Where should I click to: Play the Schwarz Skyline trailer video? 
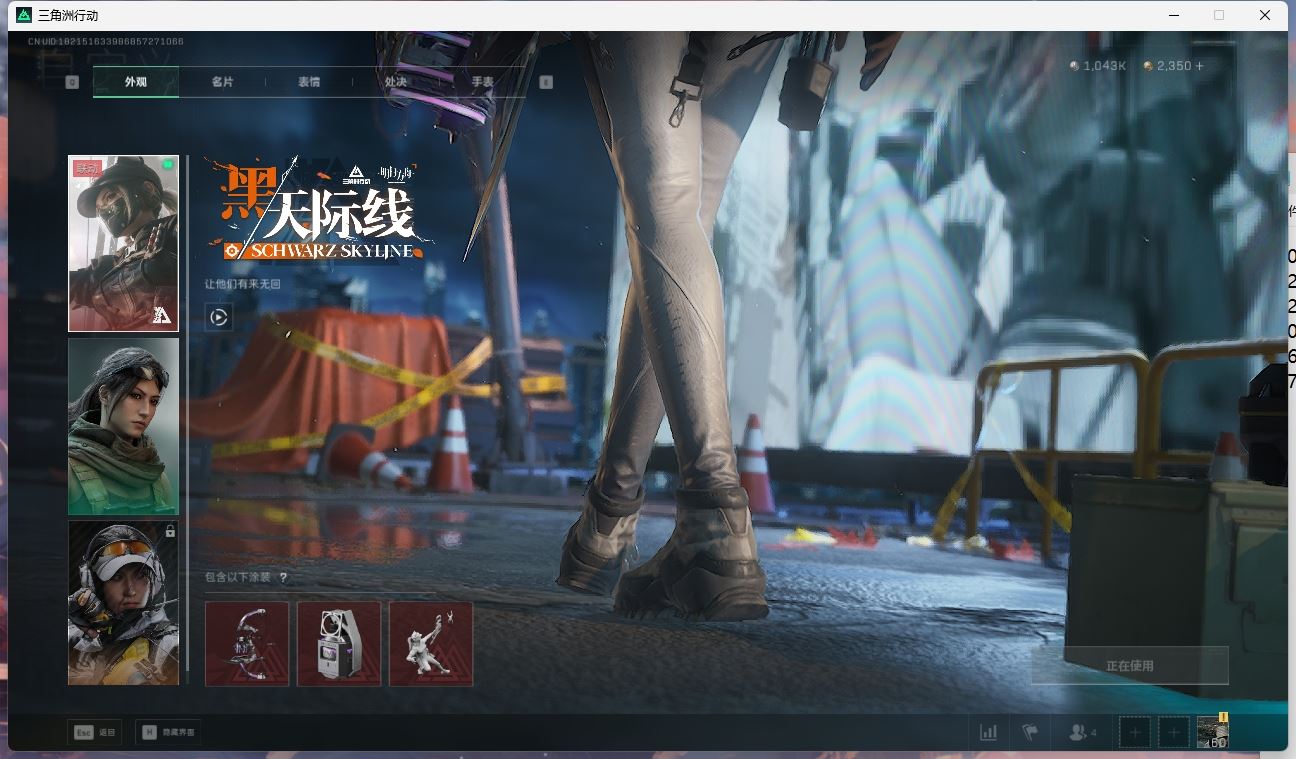(x=218, y=317)
